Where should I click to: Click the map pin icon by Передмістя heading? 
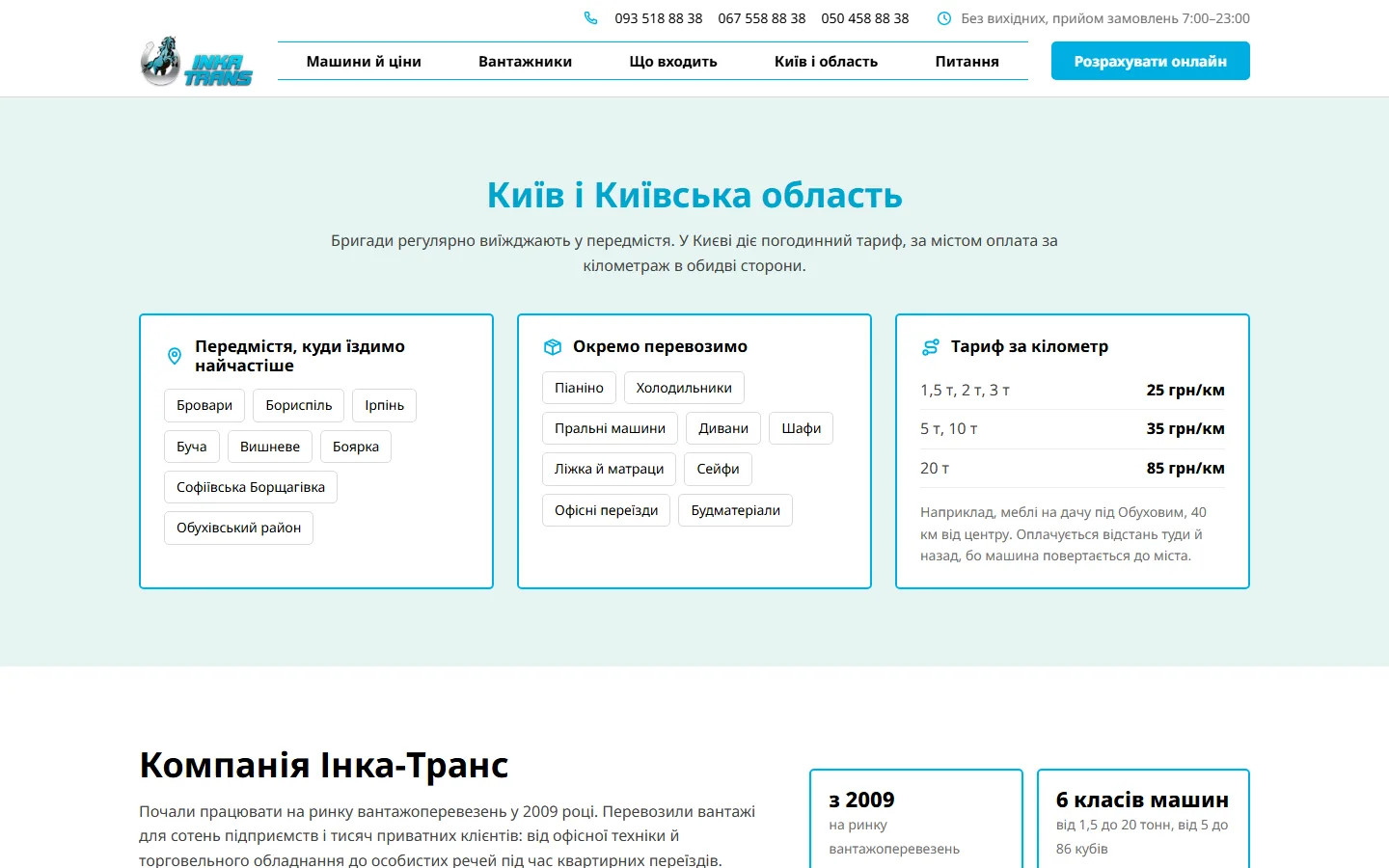[175, 356]
